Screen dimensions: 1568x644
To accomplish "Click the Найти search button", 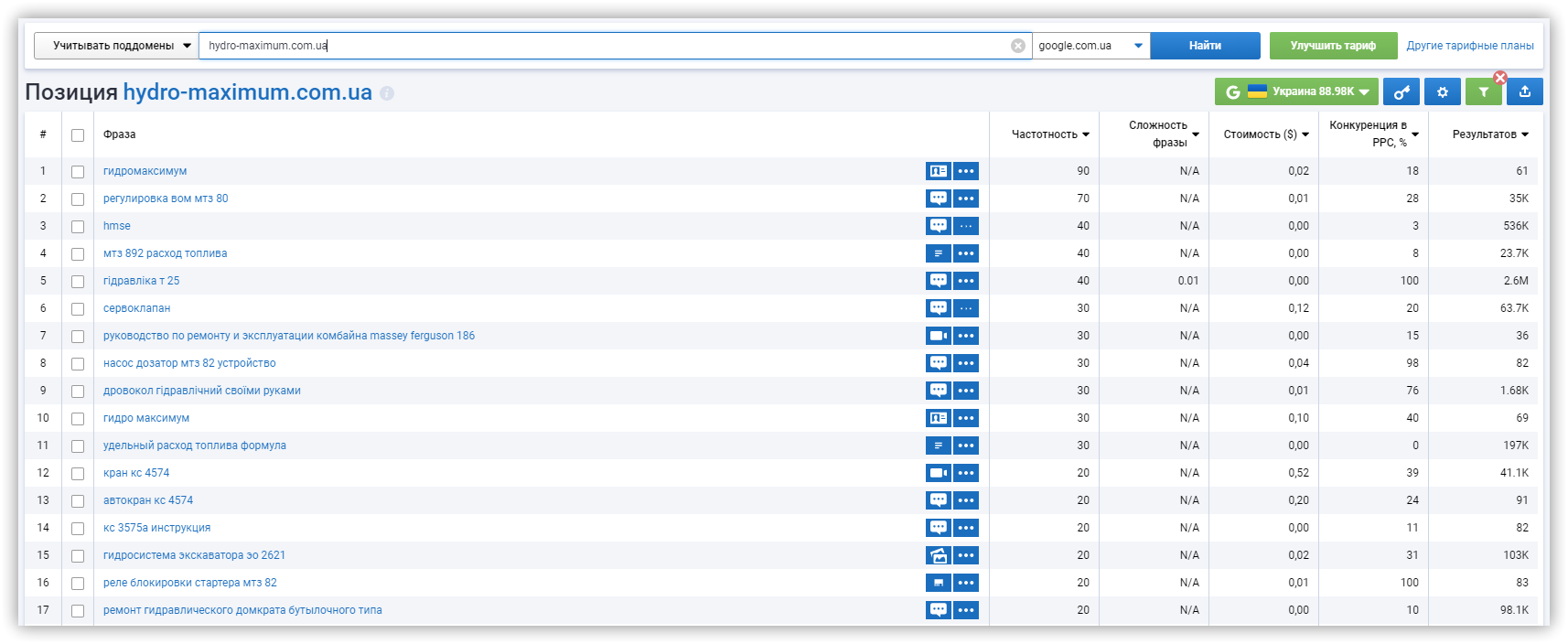I will pos(1205,46).
